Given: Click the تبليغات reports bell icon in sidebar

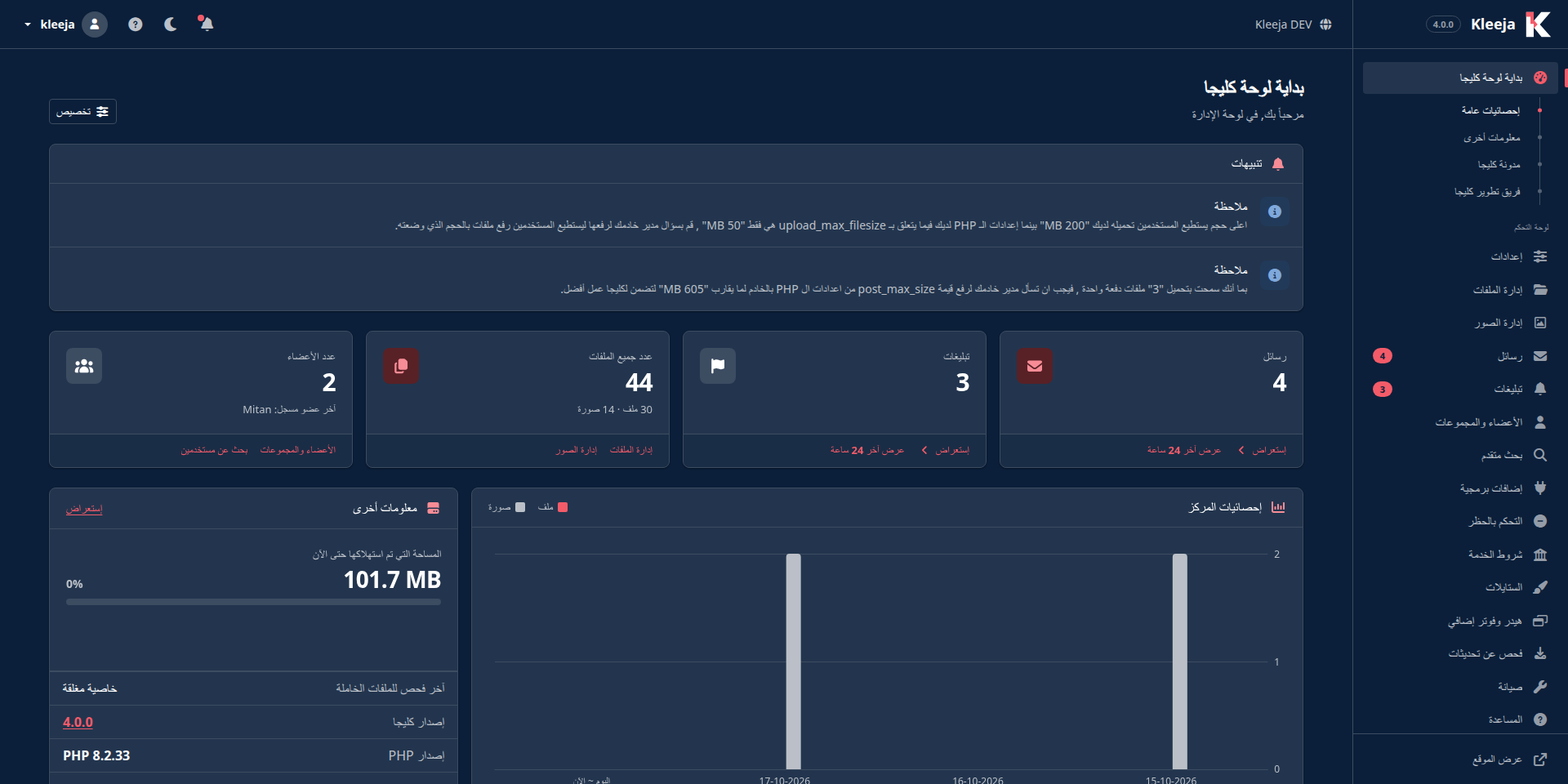Looking at the screenshot, I should (1540, 389).
